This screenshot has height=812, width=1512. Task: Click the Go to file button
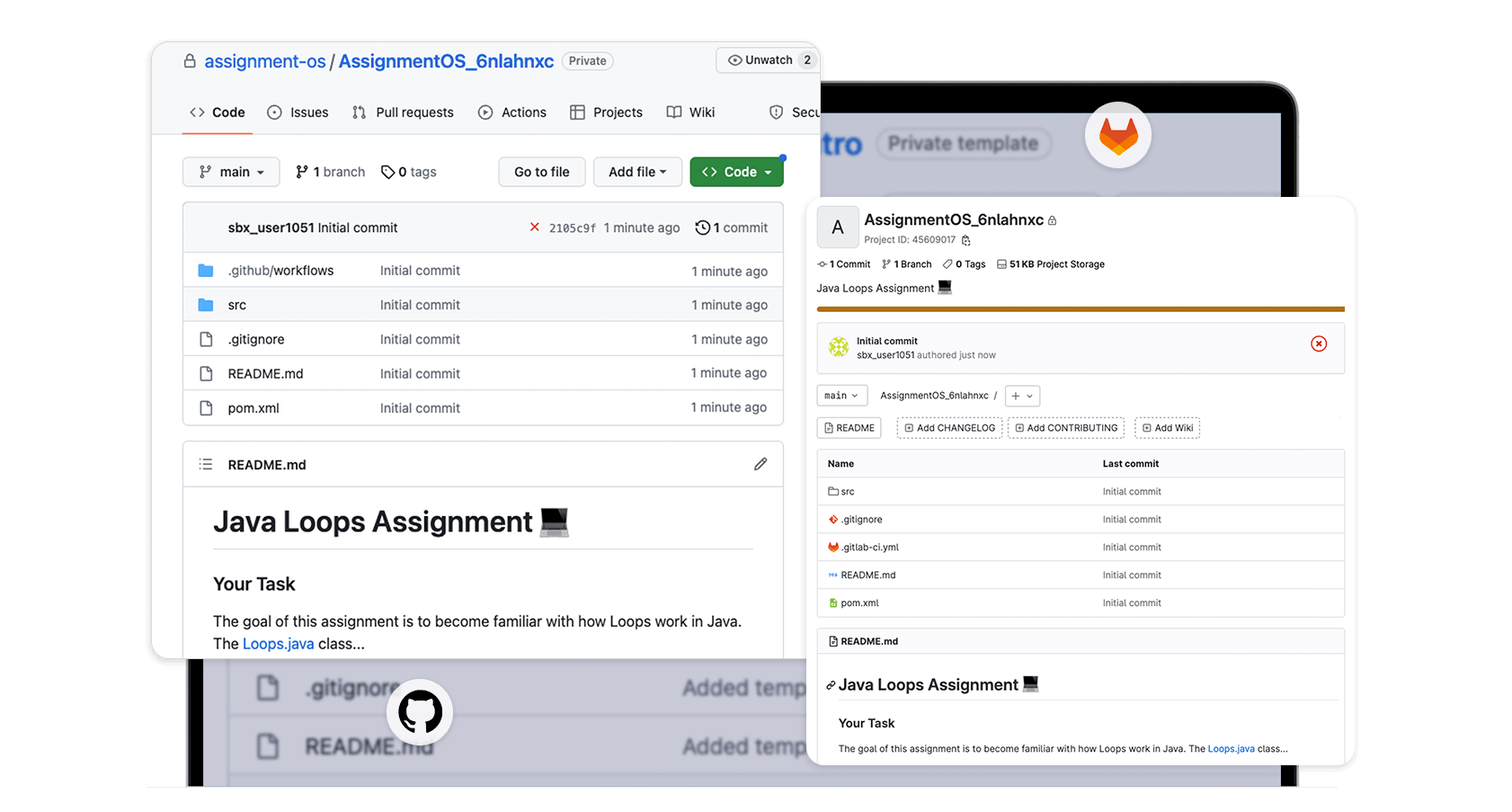[x=541, y=172]
